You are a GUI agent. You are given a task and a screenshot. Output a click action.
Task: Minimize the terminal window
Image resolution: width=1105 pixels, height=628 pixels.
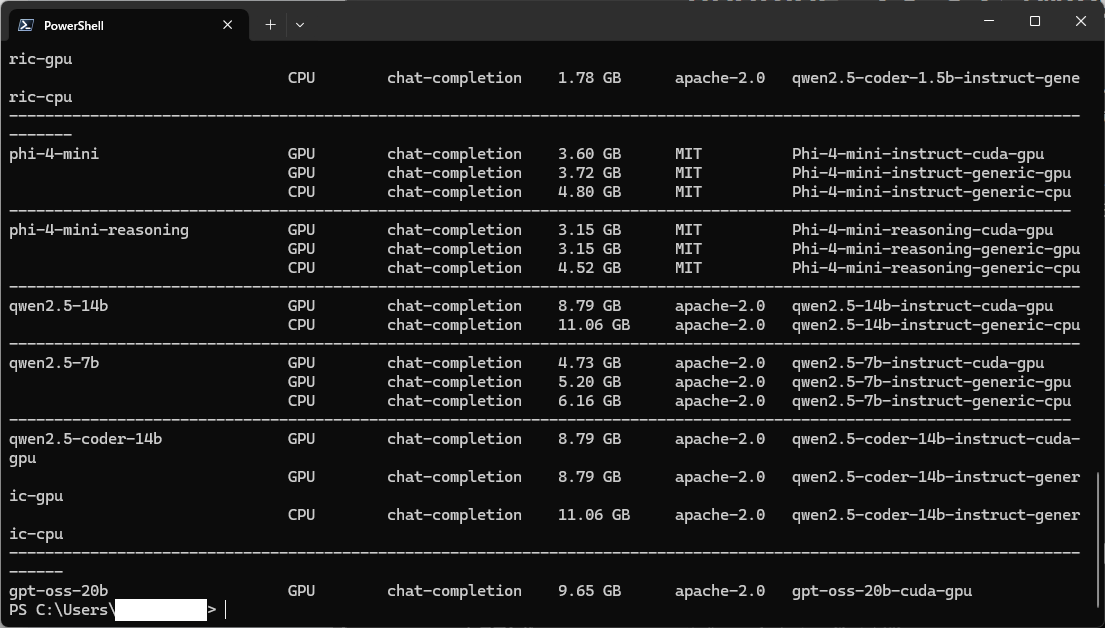[989, 21]
